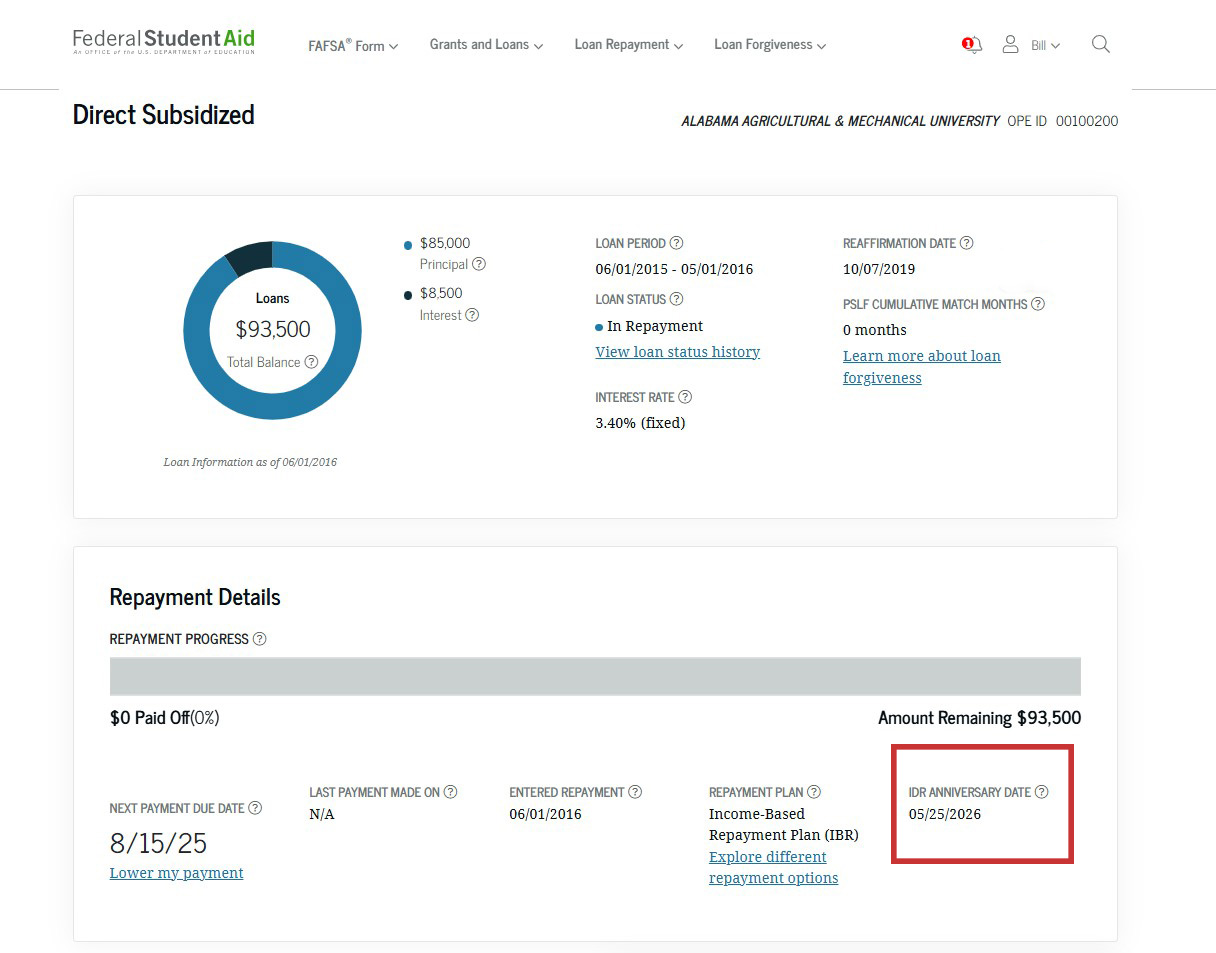Click the repayment progress bar

pyautogui.click(x=595, y=676)
